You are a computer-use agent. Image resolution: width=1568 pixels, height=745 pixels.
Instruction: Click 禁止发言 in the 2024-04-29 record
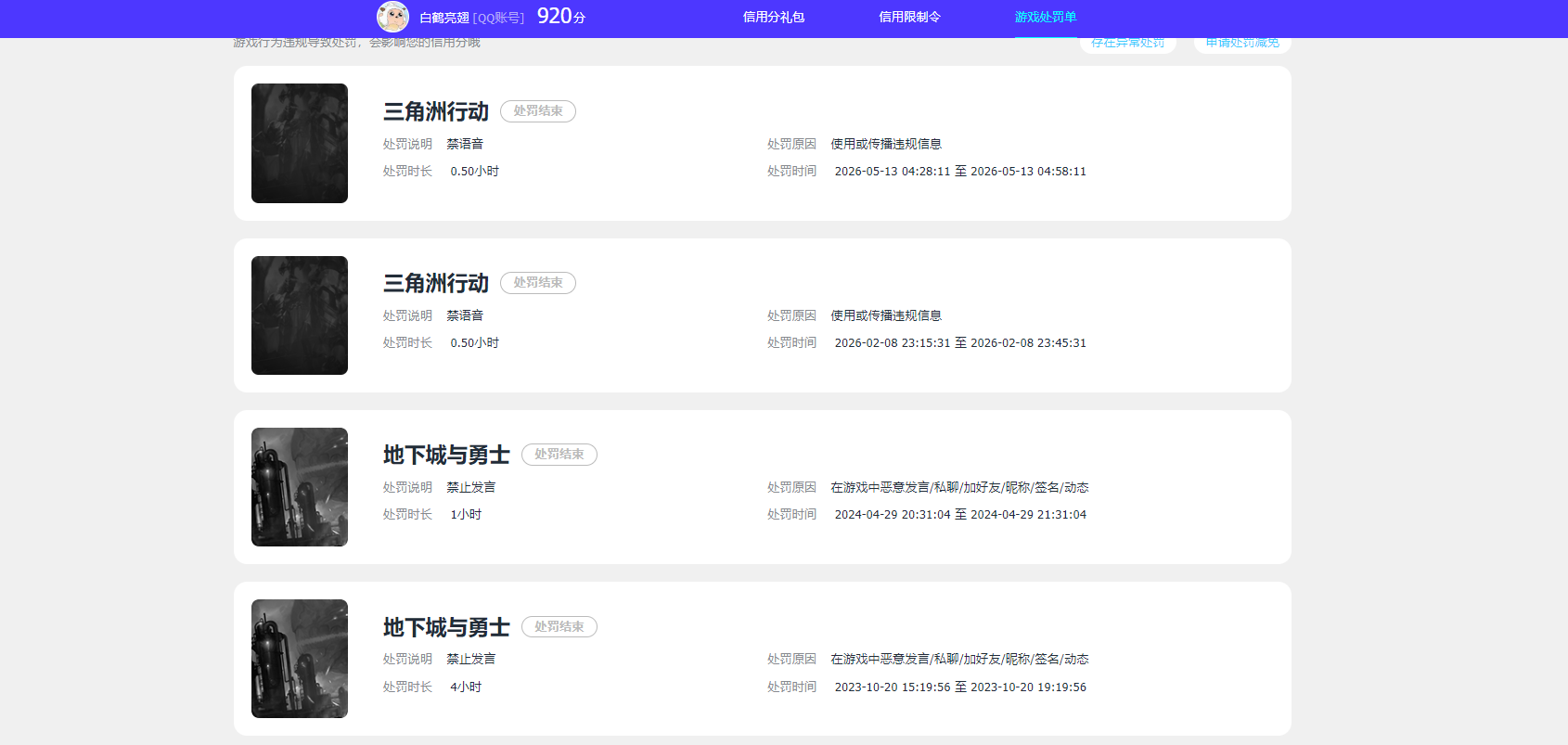471,487
